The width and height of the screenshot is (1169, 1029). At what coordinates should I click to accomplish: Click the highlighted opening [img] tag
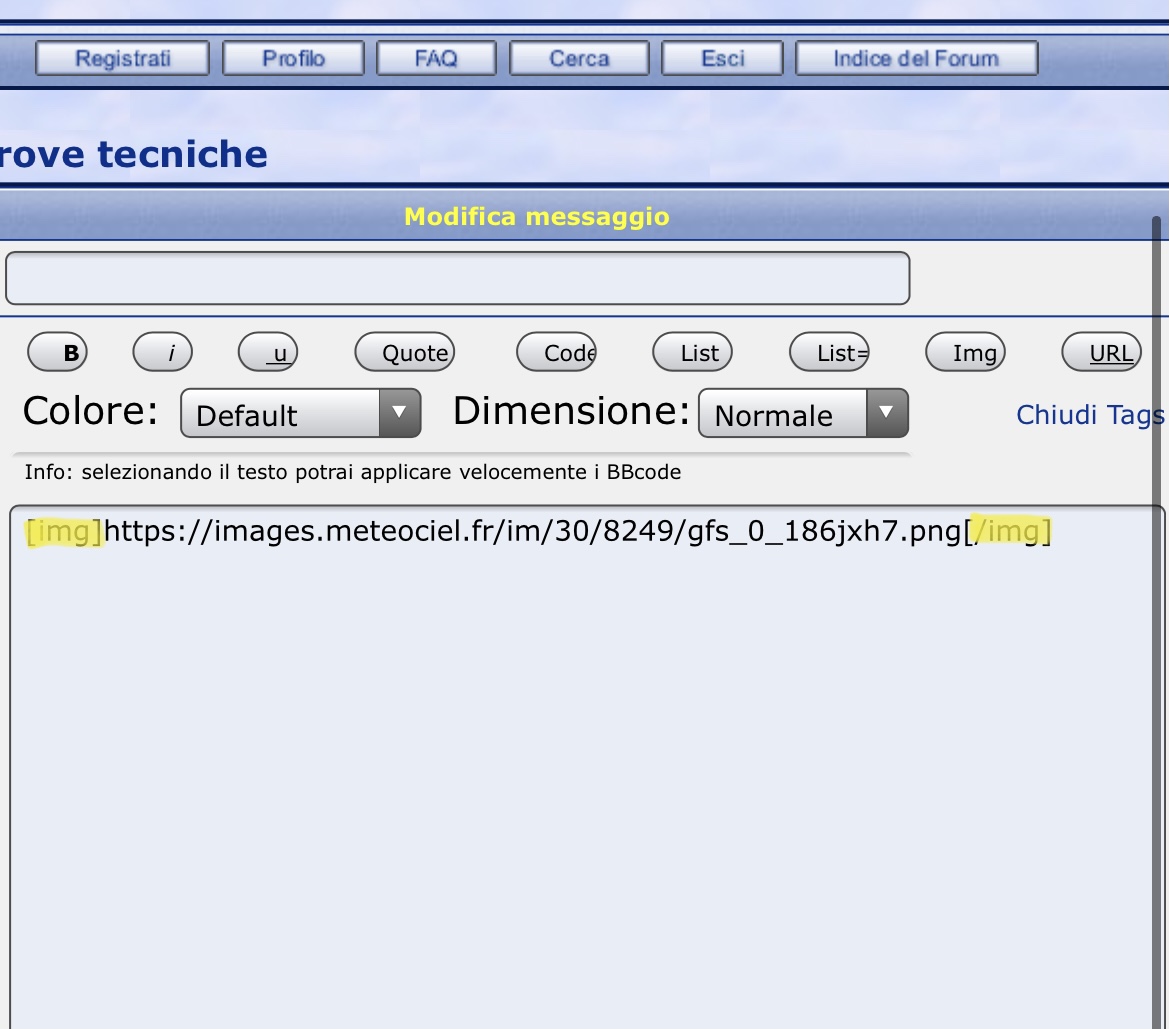click(x=64, y=532)
